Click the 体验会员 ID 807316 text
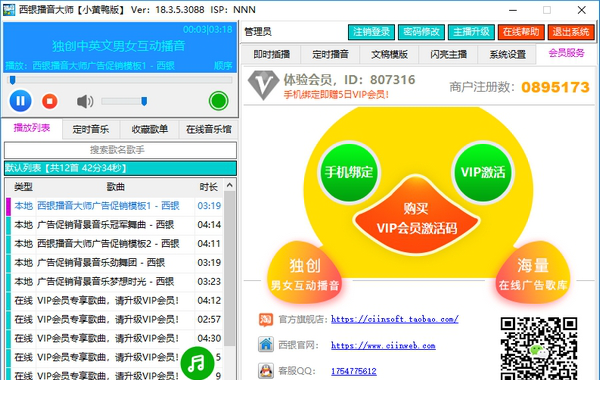The height and width of the screenshot is (395, 600). [x=349, y=80]
